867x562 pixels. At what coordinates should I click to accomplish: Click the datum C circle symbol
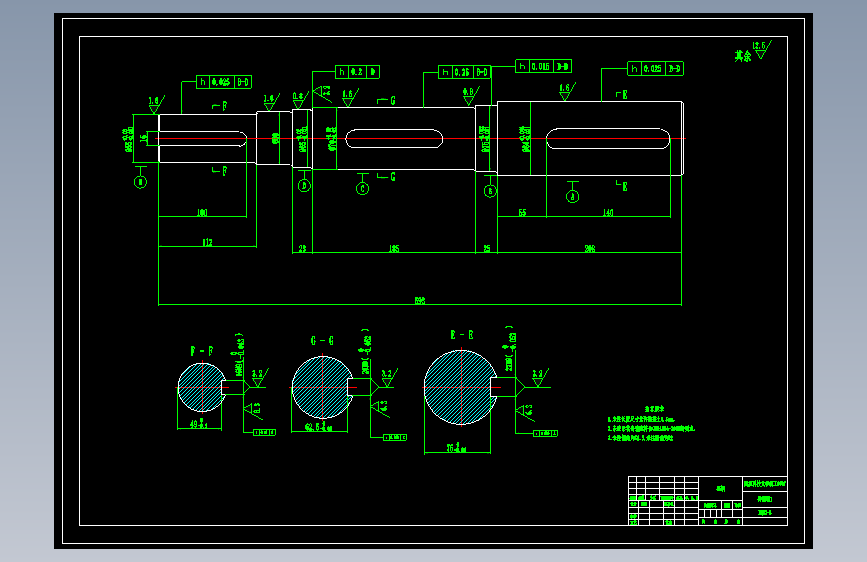pyautogui.click(x=363, y=189)
